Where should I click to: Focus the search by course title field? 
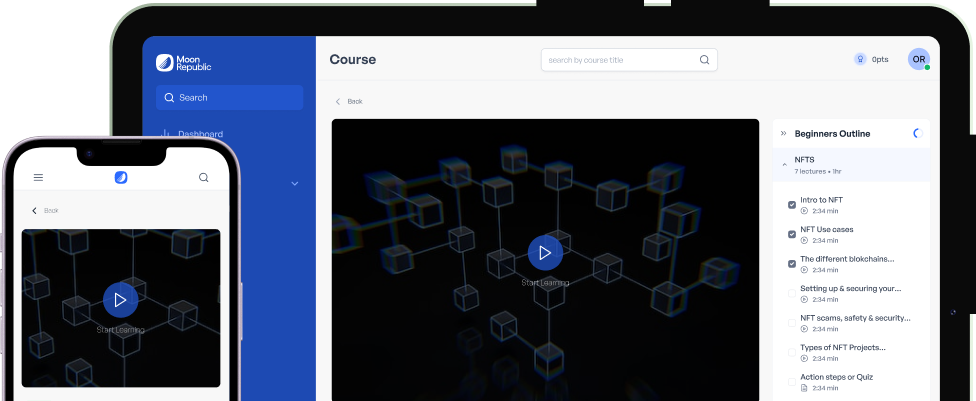[629, 60]
